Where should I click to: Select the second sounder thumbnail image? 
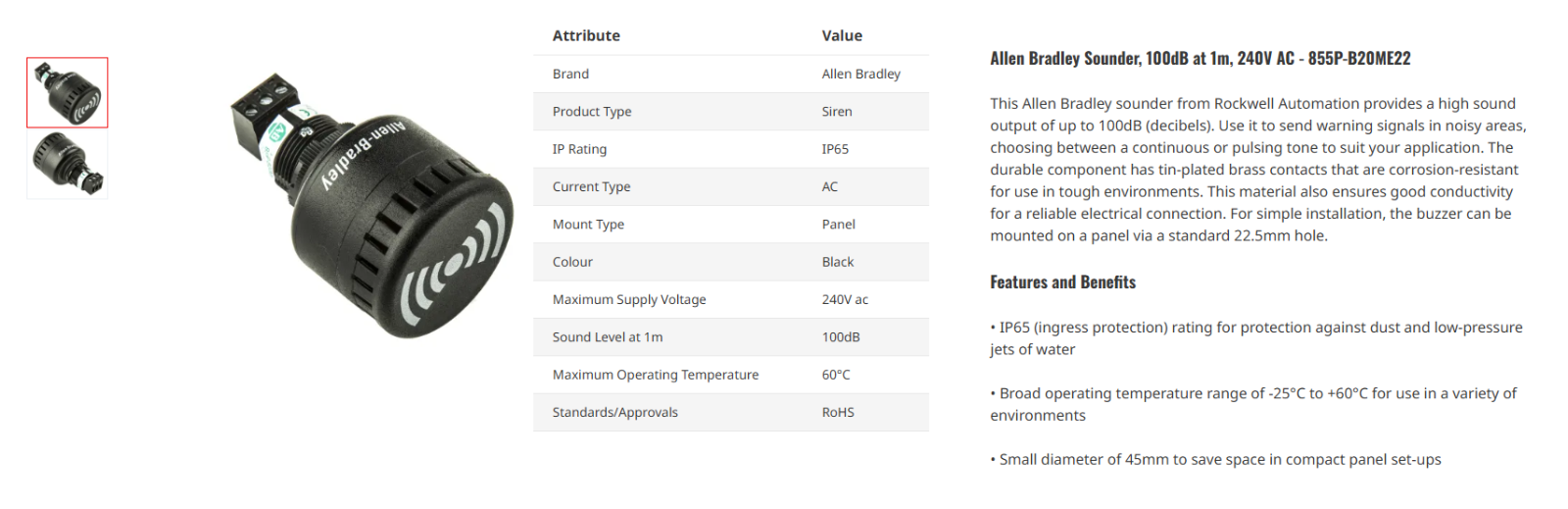coord(68,165)
